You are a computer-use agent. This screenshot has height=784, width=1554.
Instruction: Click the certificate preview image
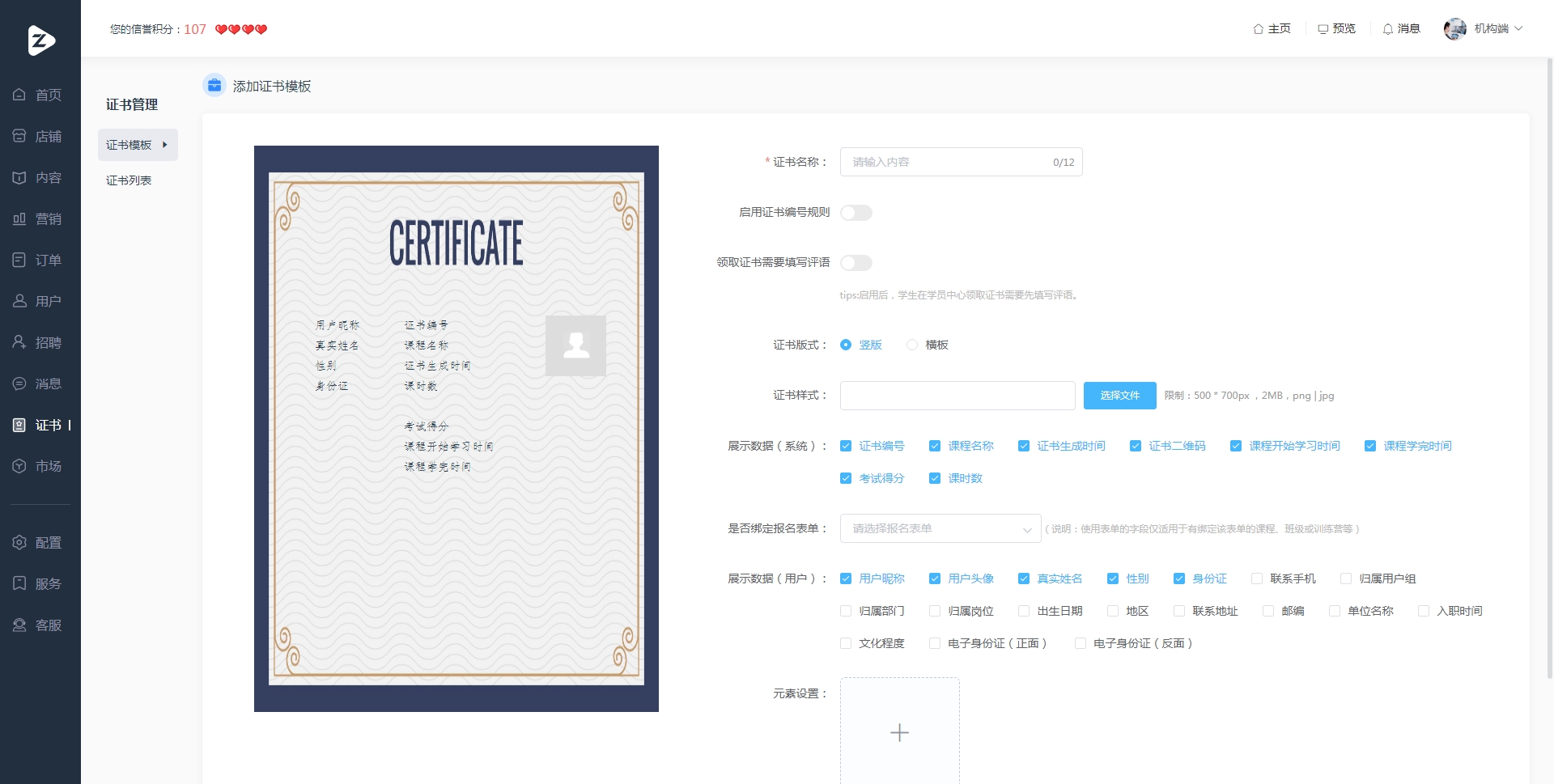point(456,429)
